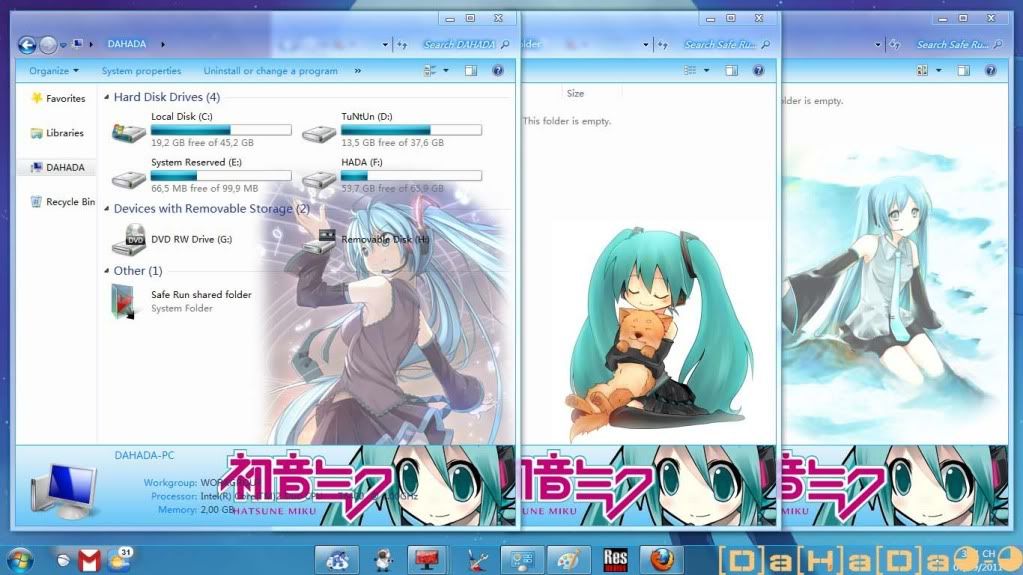Open Local Disk (C:) drive icon
Viewport: 1023px width, 575px height.
point(128,134)
